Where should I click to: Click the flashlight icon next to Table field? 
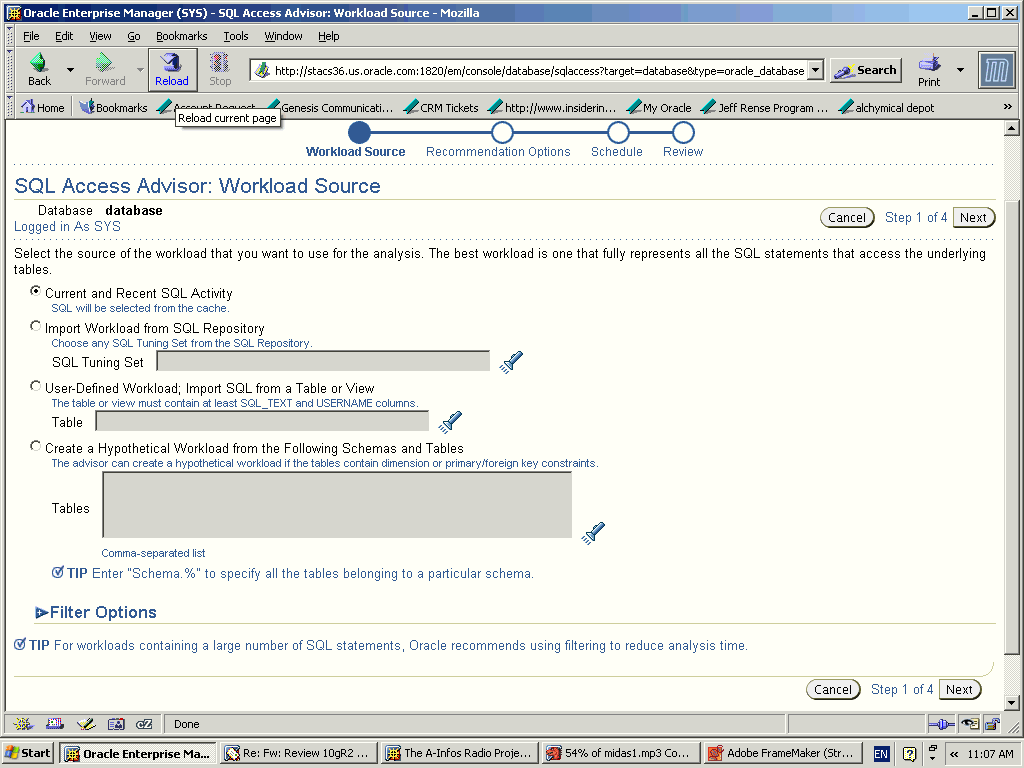pos(450,422)
